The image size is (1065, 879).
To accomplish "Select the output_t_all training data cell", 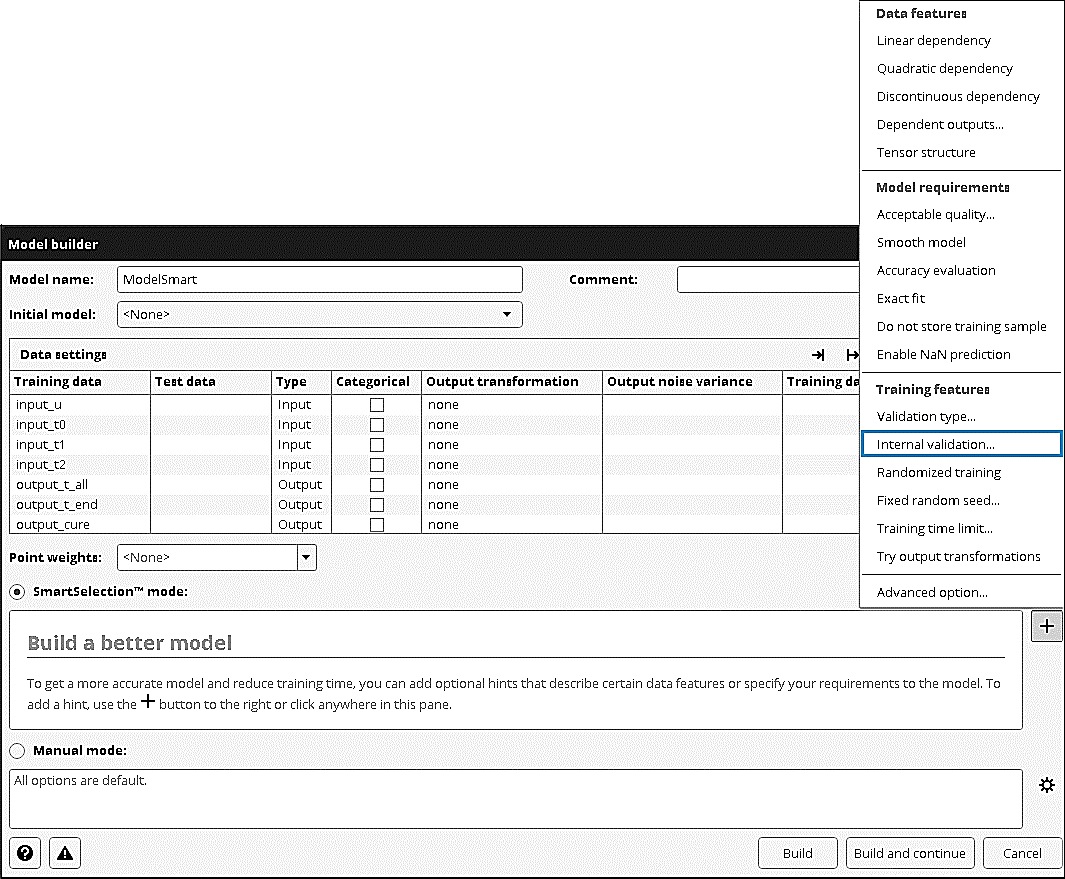I will [x=80, y=485].
